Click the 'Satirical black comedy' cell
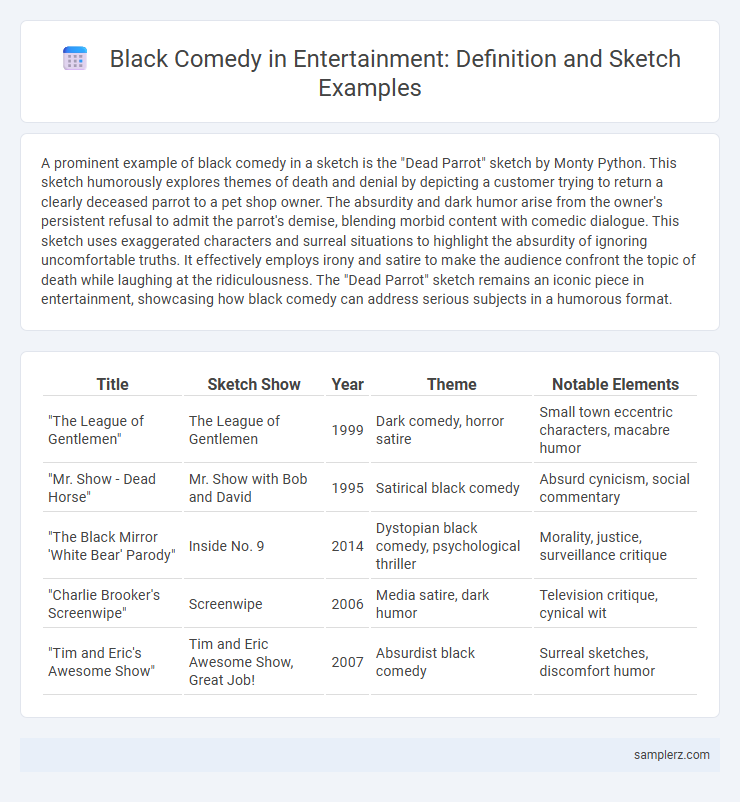 coord(452,488)
